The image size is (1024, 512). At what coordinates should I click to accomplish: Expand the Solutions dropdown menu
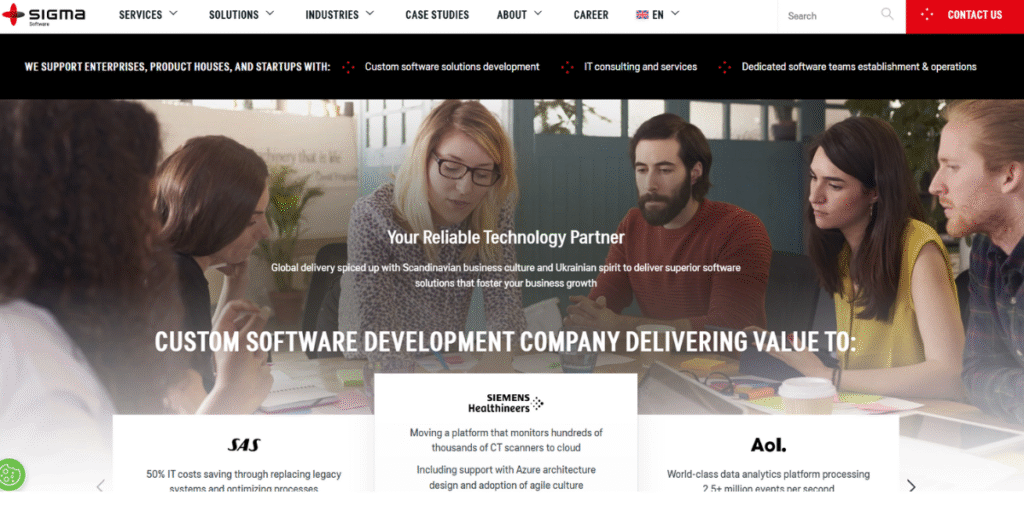tap(242, 14)
